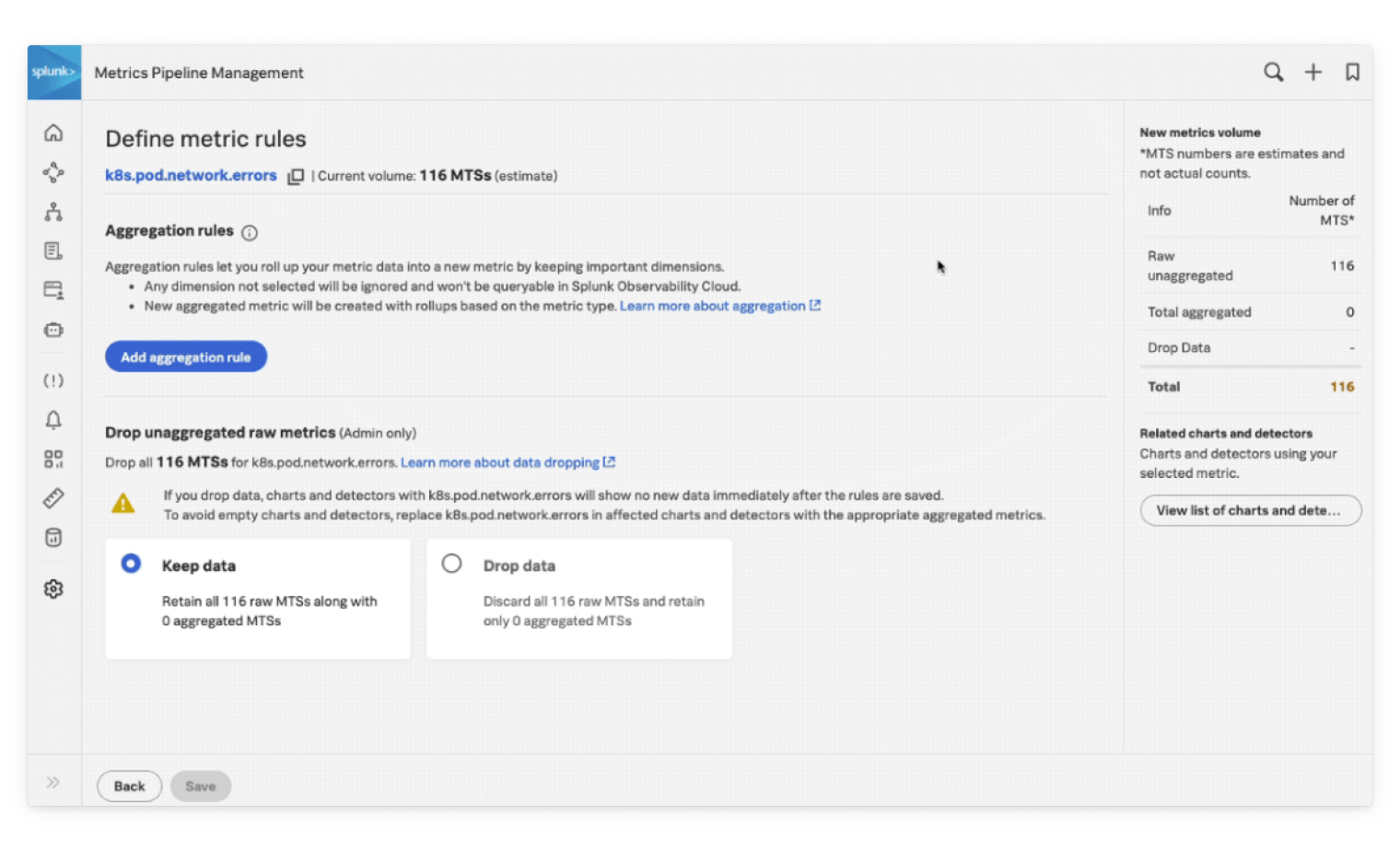Open Home from the left sidebar

coord(53,132)
